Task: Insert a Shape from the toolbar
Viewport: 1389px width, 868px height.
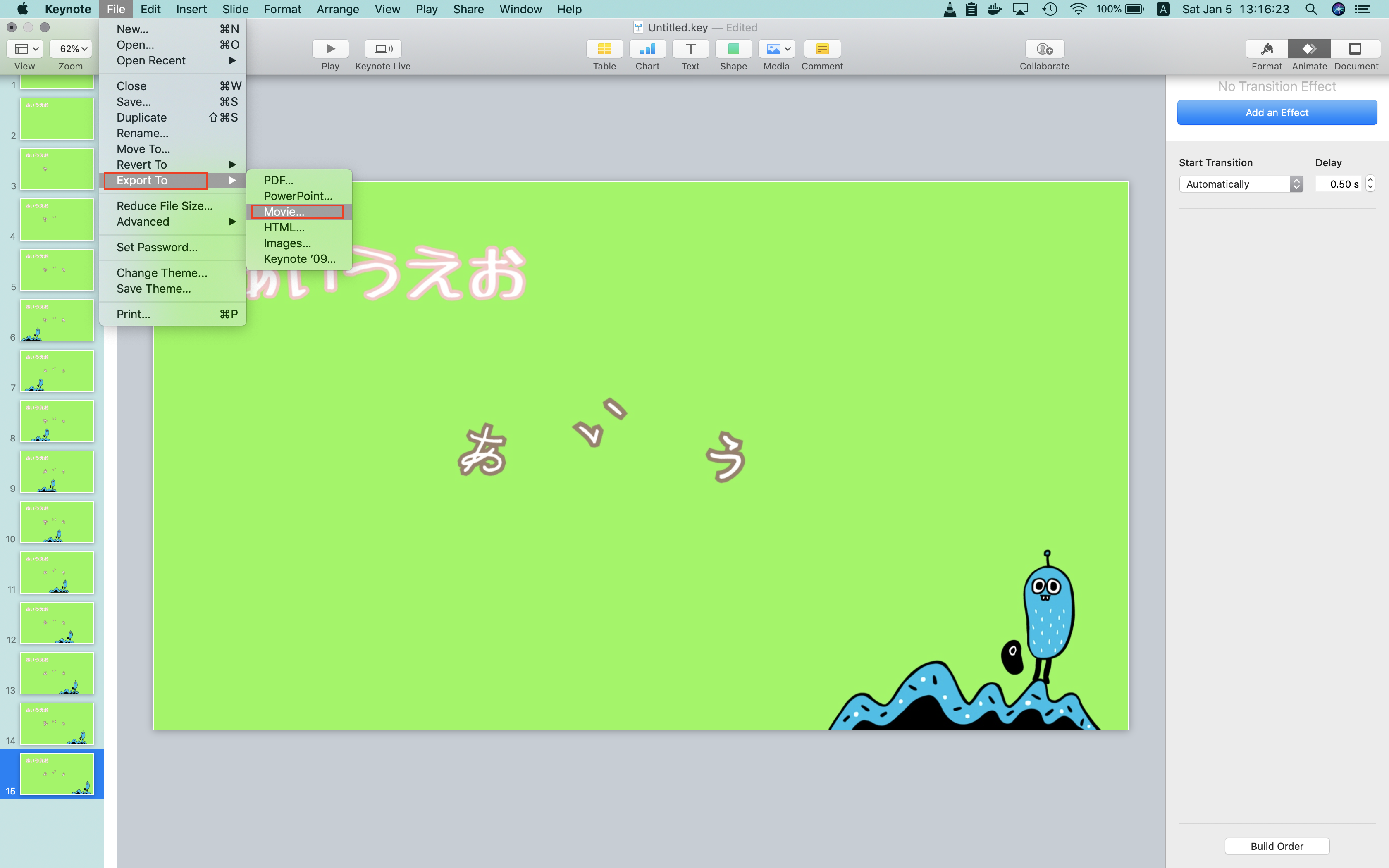Action: pyautogui.click(x=733, y=49)
